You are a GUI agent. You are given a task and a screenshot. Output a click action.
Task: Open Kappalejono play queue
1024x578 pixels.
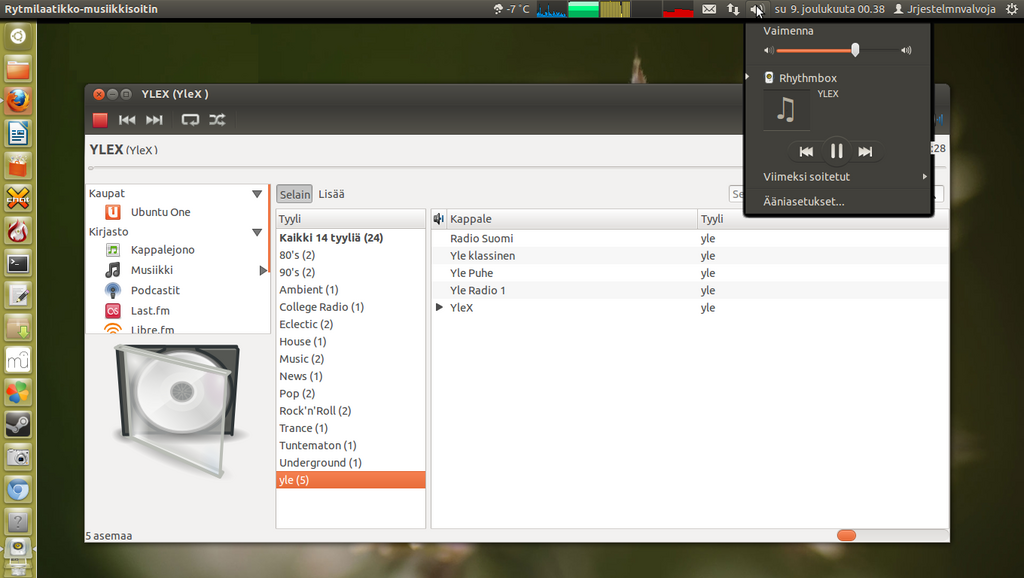coord(162,250)
